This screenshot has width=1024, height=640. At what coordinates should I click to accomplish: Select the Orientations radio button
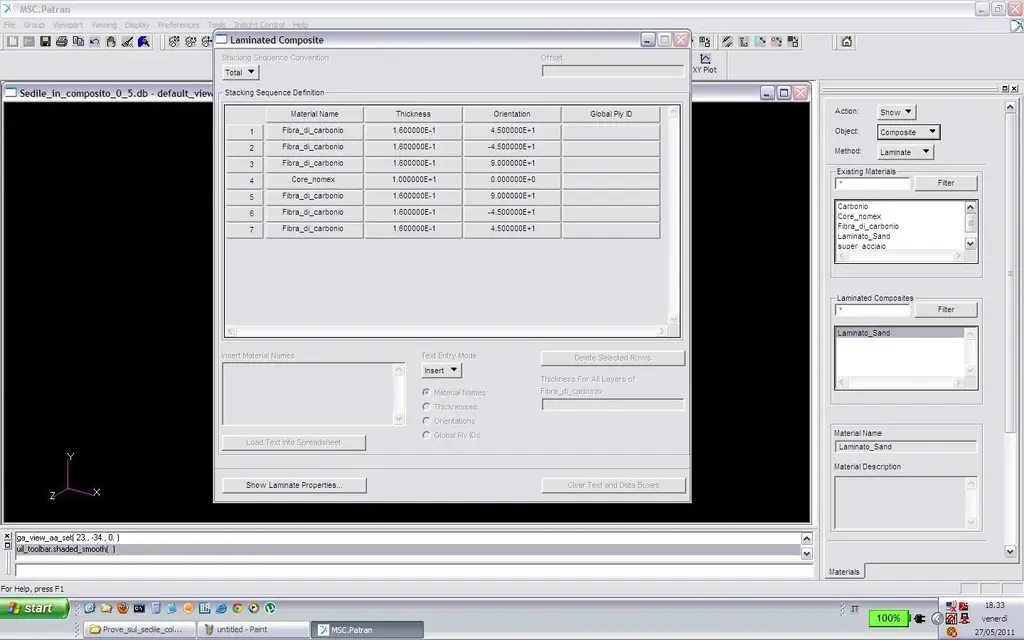point(426,421)
